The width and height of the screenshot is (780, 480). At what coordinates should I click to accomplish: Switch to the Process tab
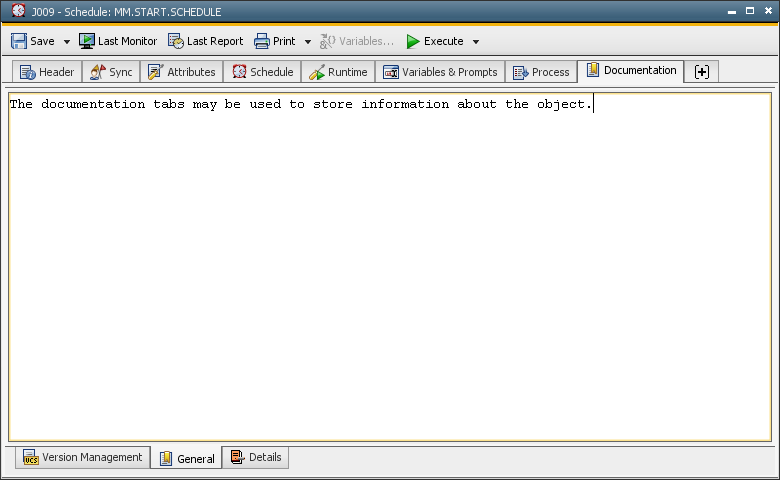point(541,72)
